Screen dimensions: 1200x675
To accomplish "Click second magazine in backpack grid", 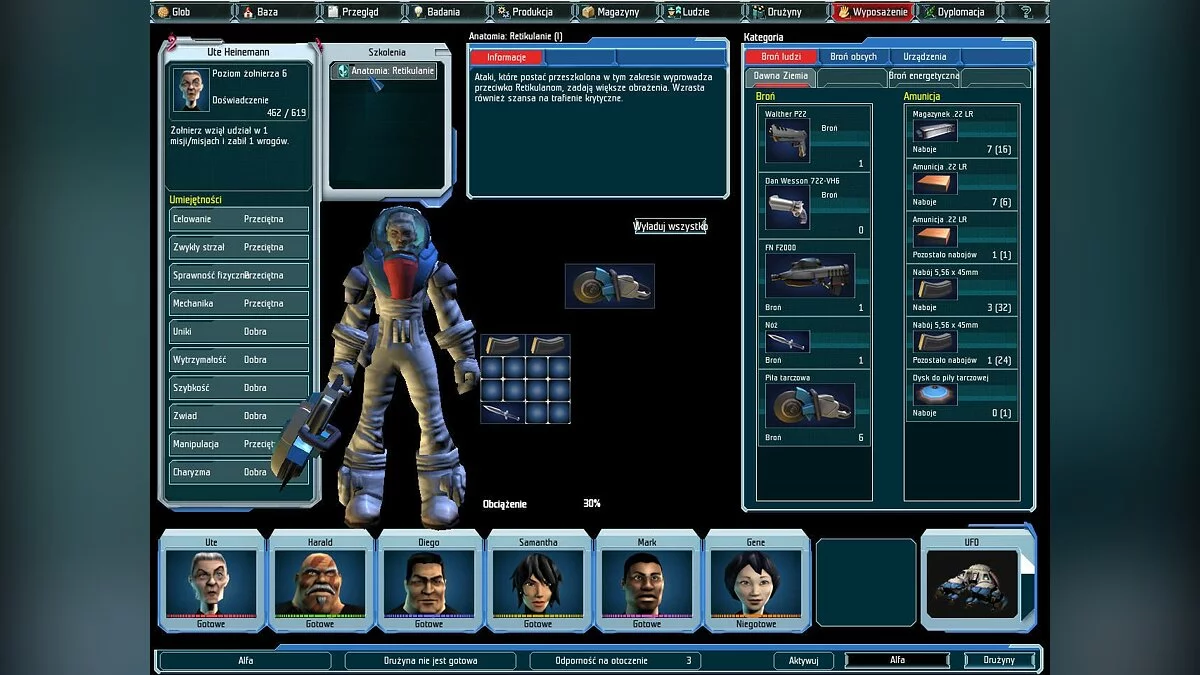I will [x=548, y=345].
